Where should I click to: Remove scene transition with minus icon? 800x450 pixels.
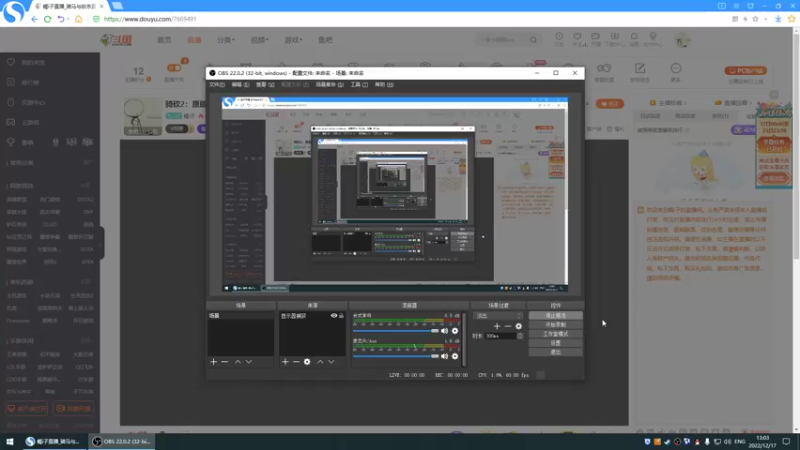click(x=508, y=326)
